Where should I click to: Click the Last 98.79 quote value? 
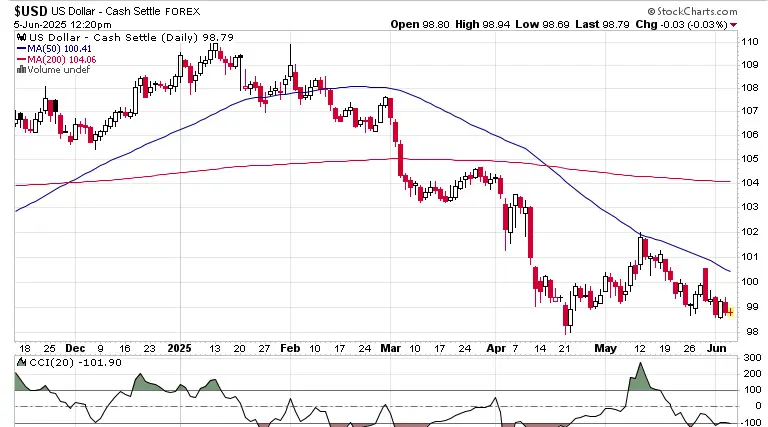[602, 24]
